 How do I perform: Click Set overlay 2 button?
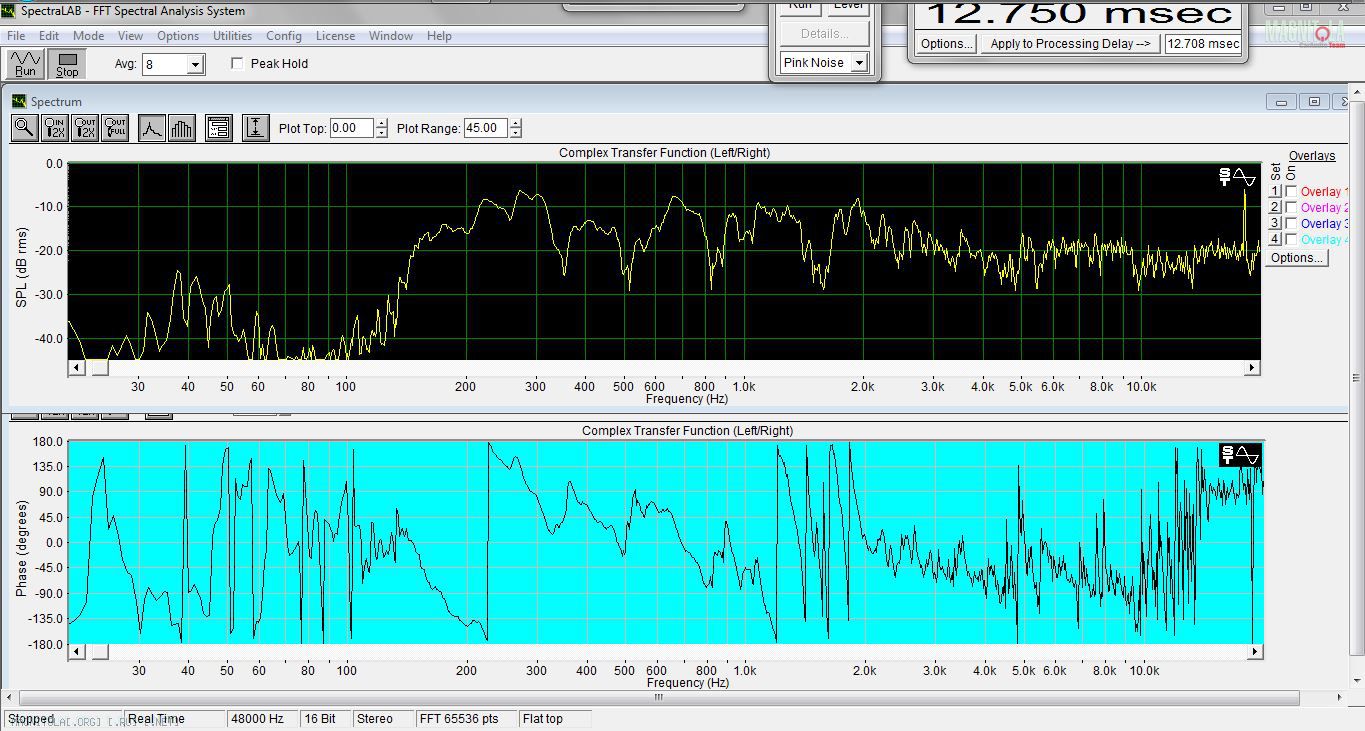point(1275,207)
